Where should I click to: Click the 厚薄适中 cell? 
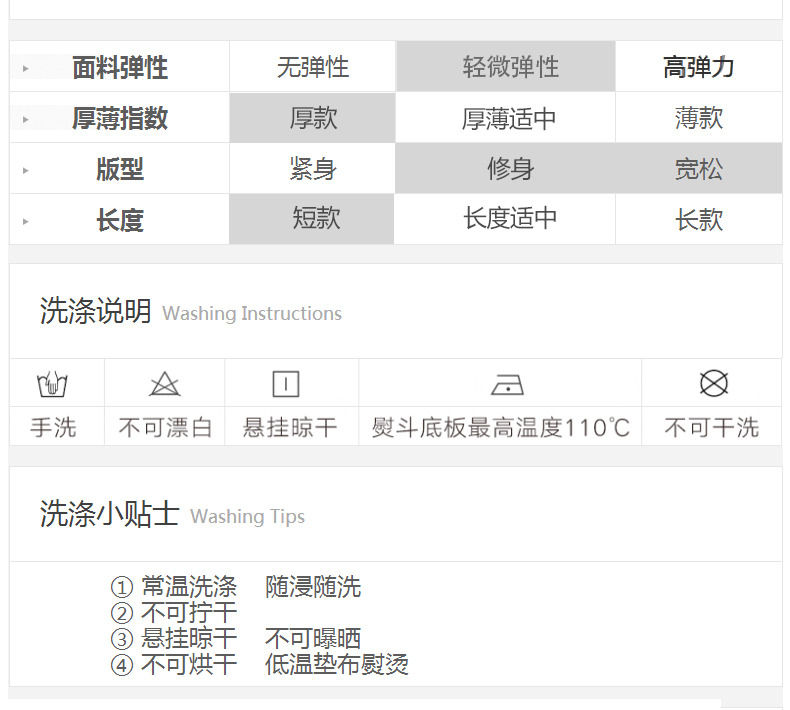click(x=506, y=118)
